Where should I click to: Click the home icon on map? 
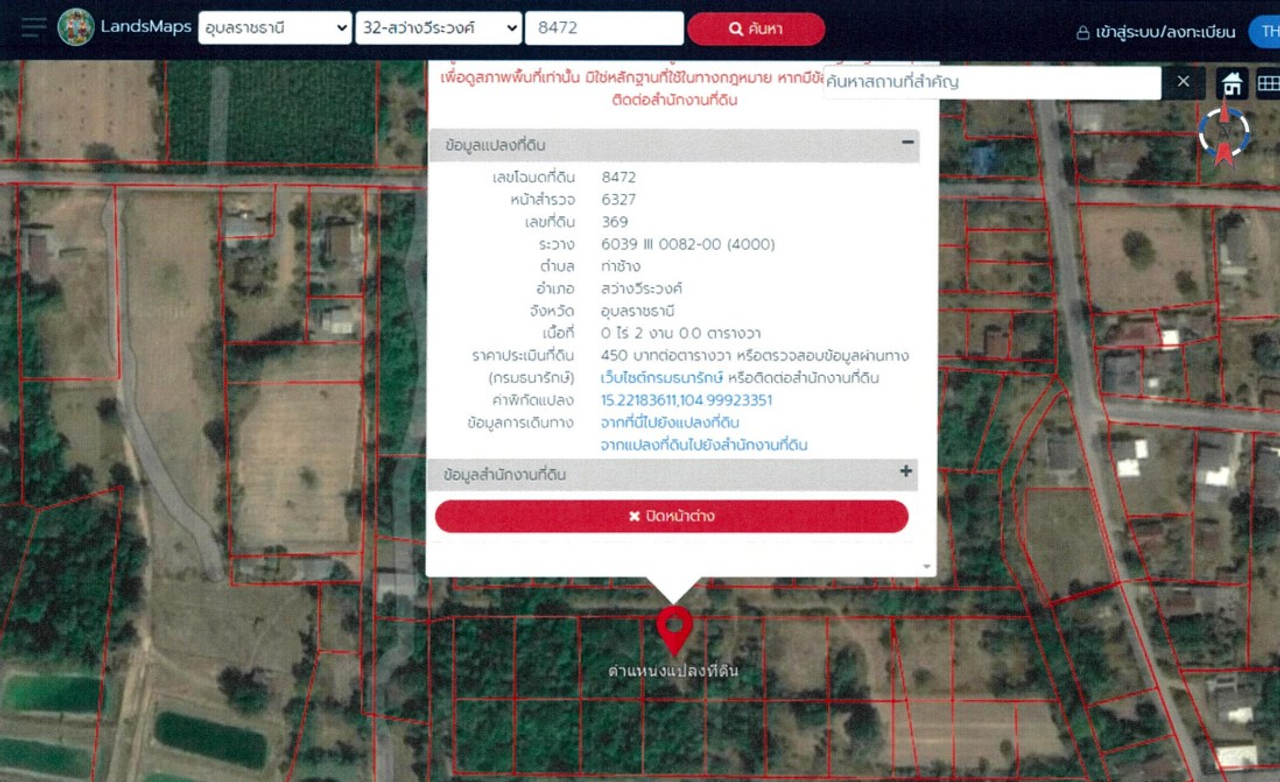(1232, 84)
